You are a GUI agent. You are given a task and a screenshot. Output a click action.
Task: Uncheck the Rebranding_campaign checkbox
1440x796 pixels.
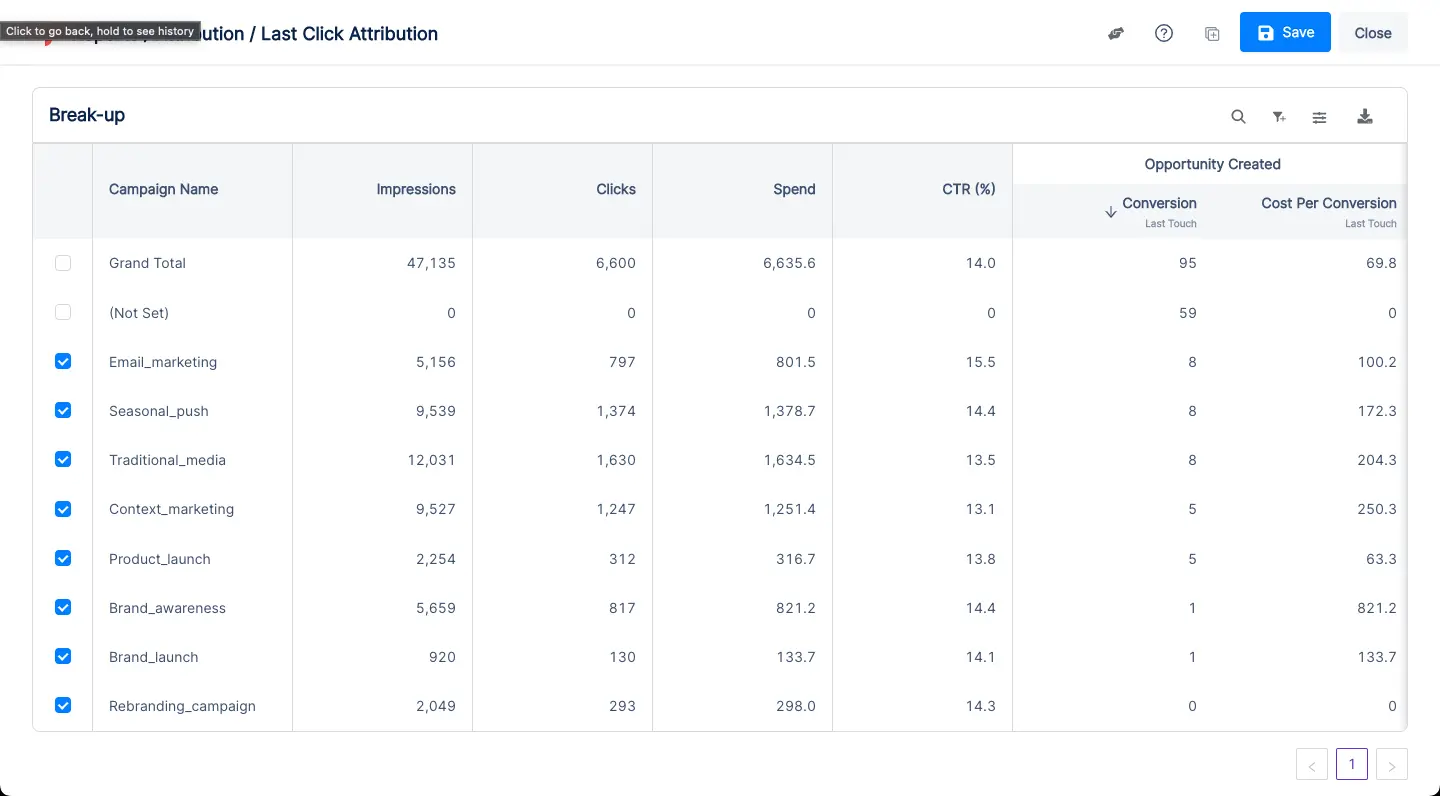coord(63,705)
